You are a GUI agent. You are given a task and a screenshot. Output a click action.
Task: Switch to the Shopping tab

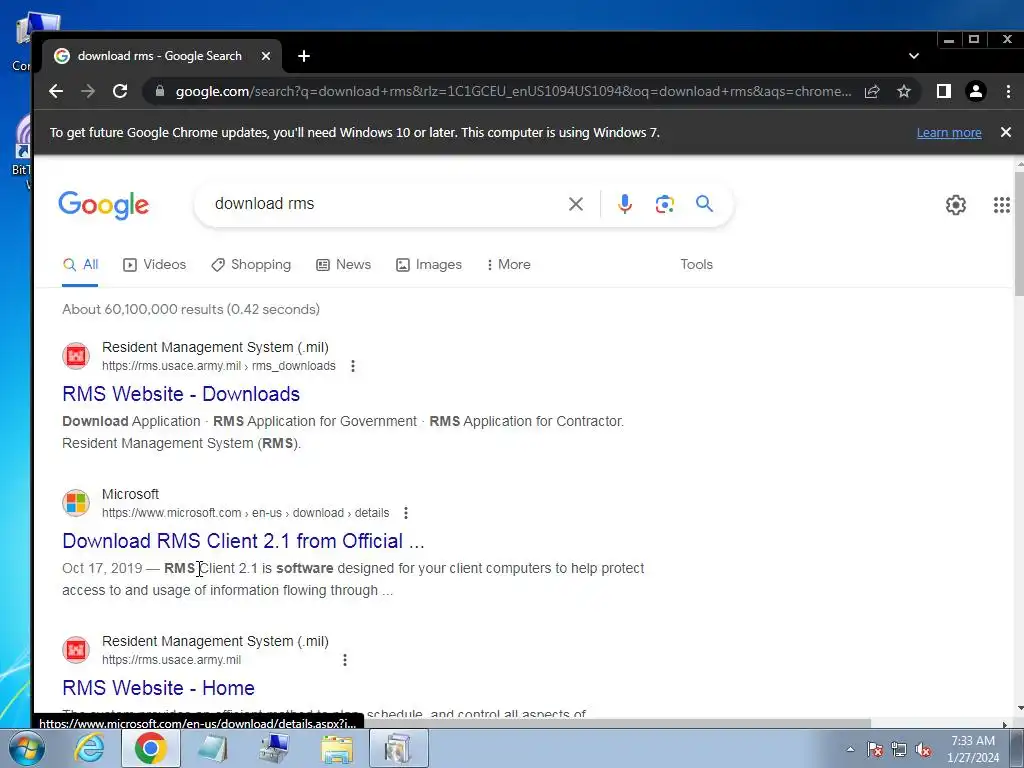pyautogui.click(x=251, y=264)
